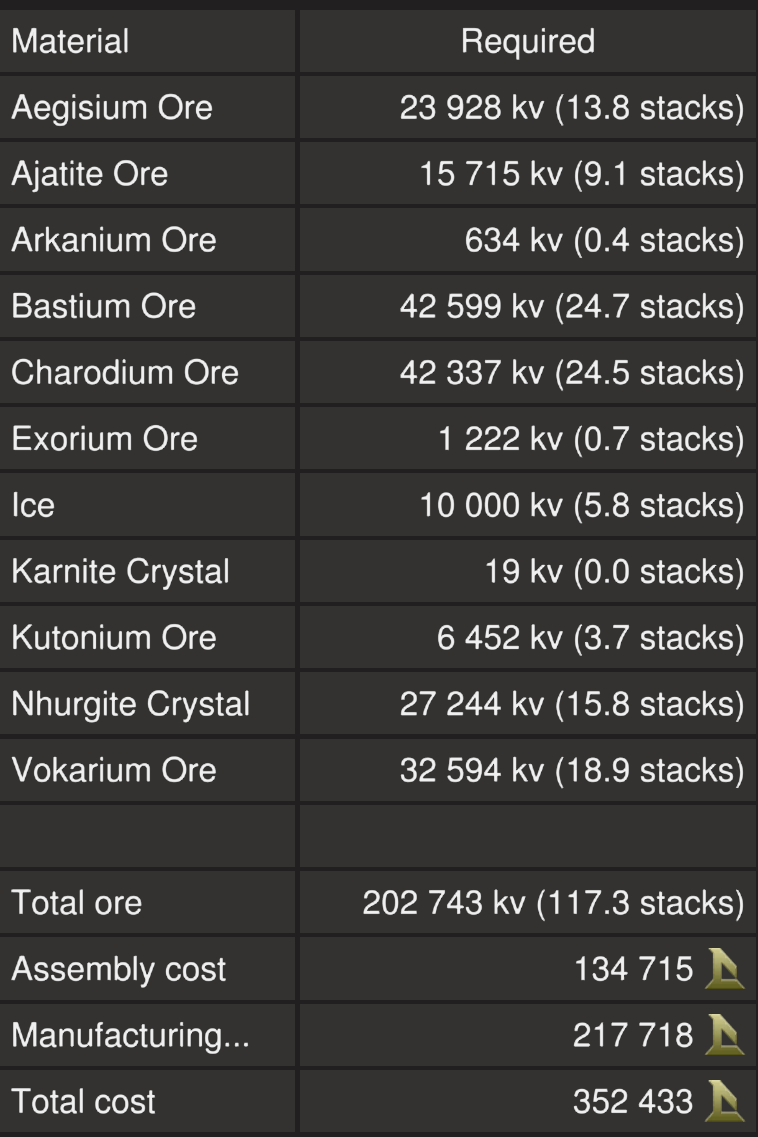
Task: Click the Kutonium Ore entry
Action: pyautogui.click(x=114, y=637)
